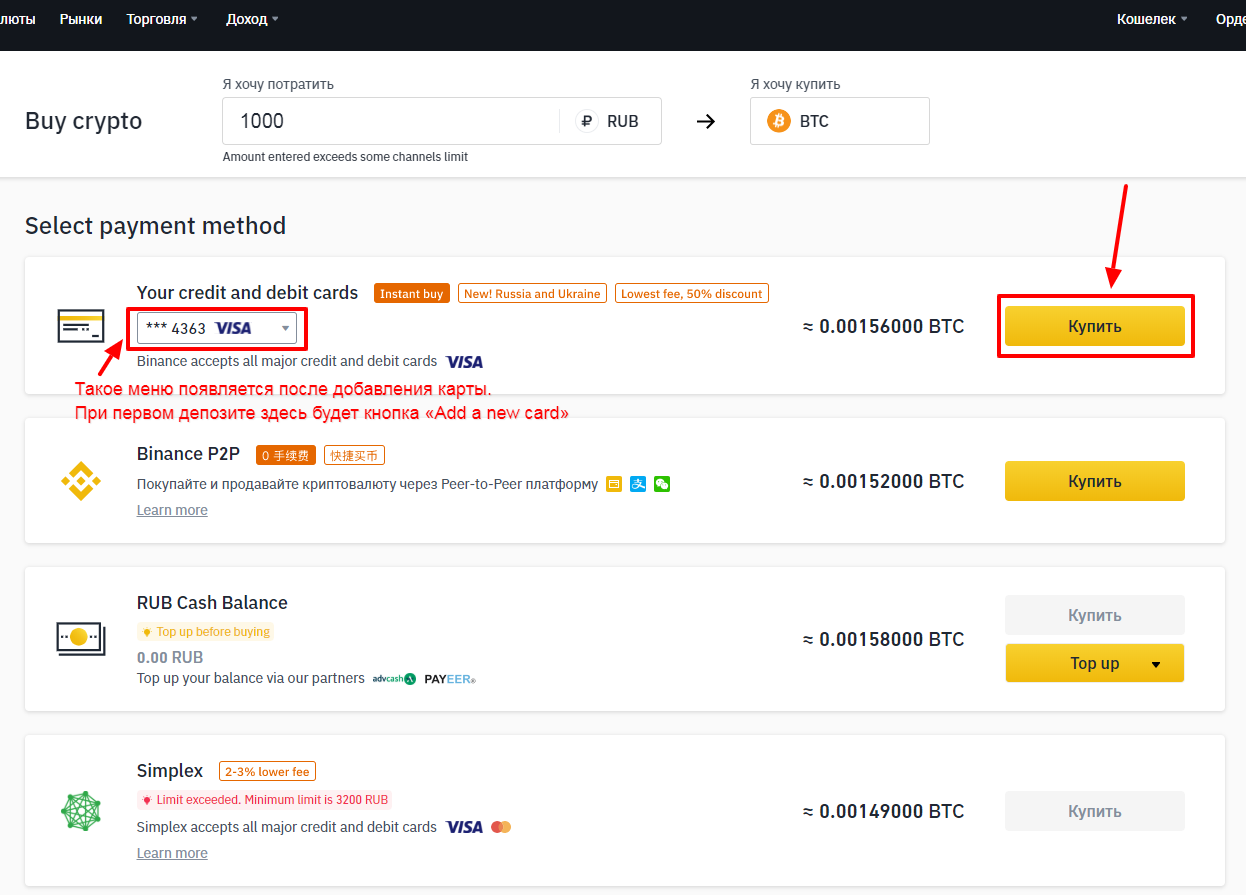Click the green Simplex network logo
The height and width of the screenshot is (895, 1246).
(81, 811)
